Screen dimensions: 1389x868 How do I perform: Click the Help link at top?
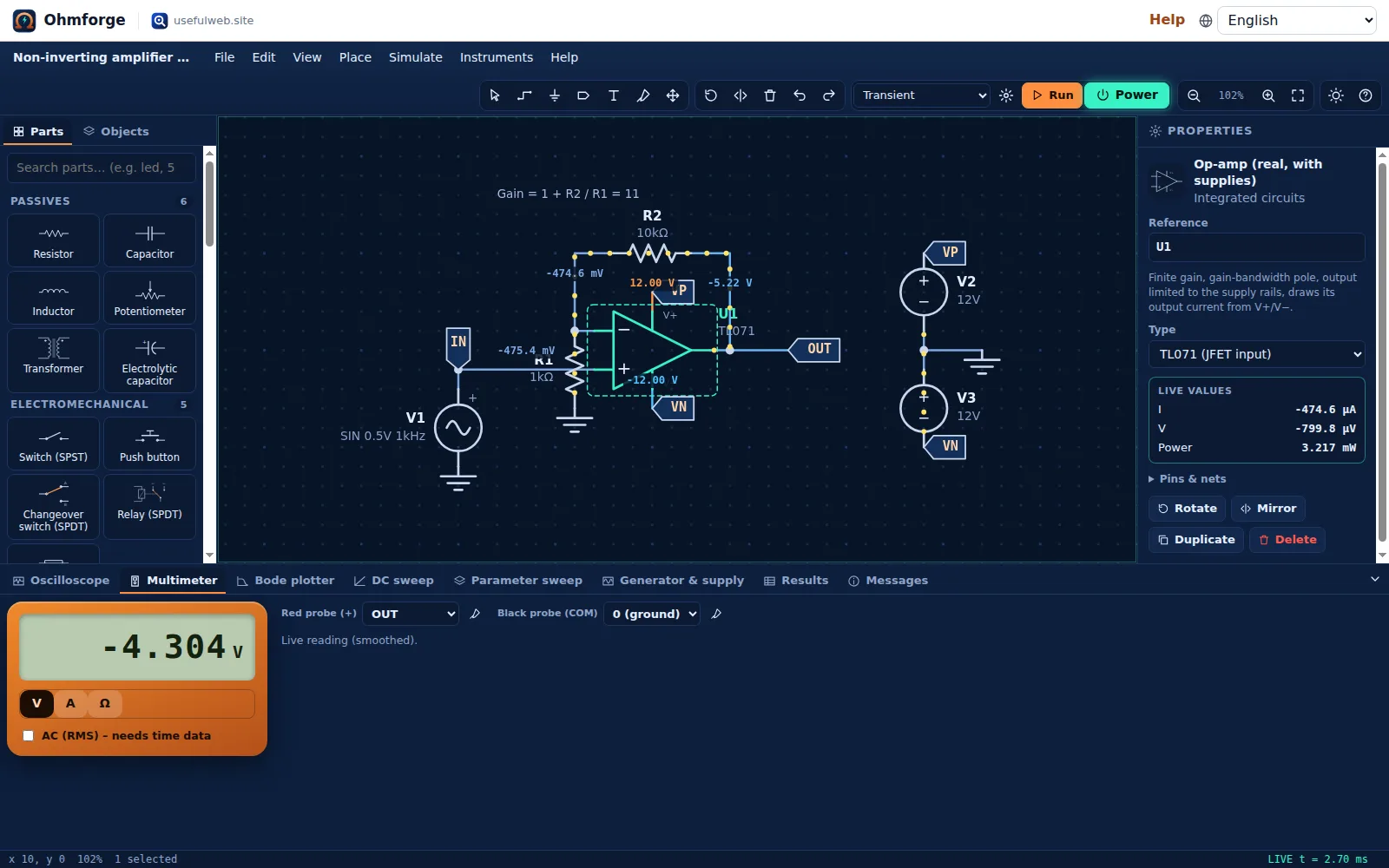click(1167, 20)
